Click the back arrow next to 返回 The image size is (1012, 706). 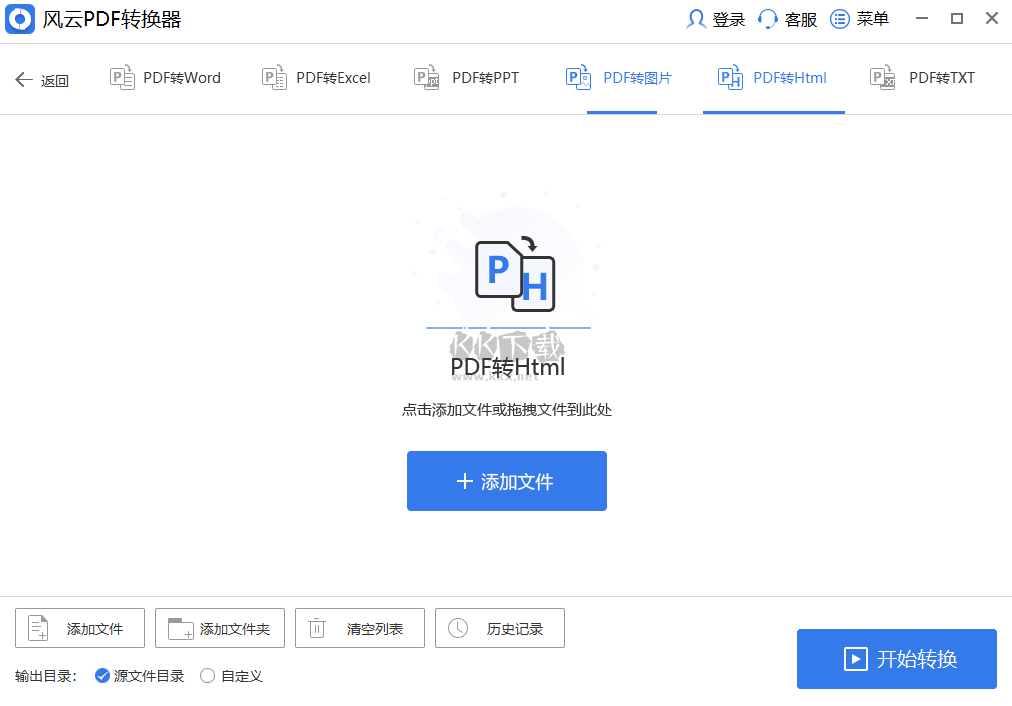click(x=24, y=78)
